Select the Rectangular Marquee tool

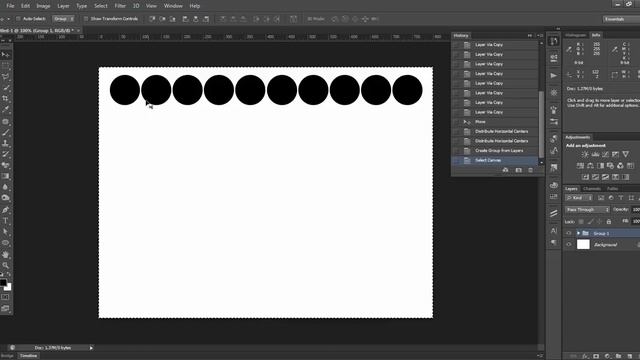coord(5,66)
